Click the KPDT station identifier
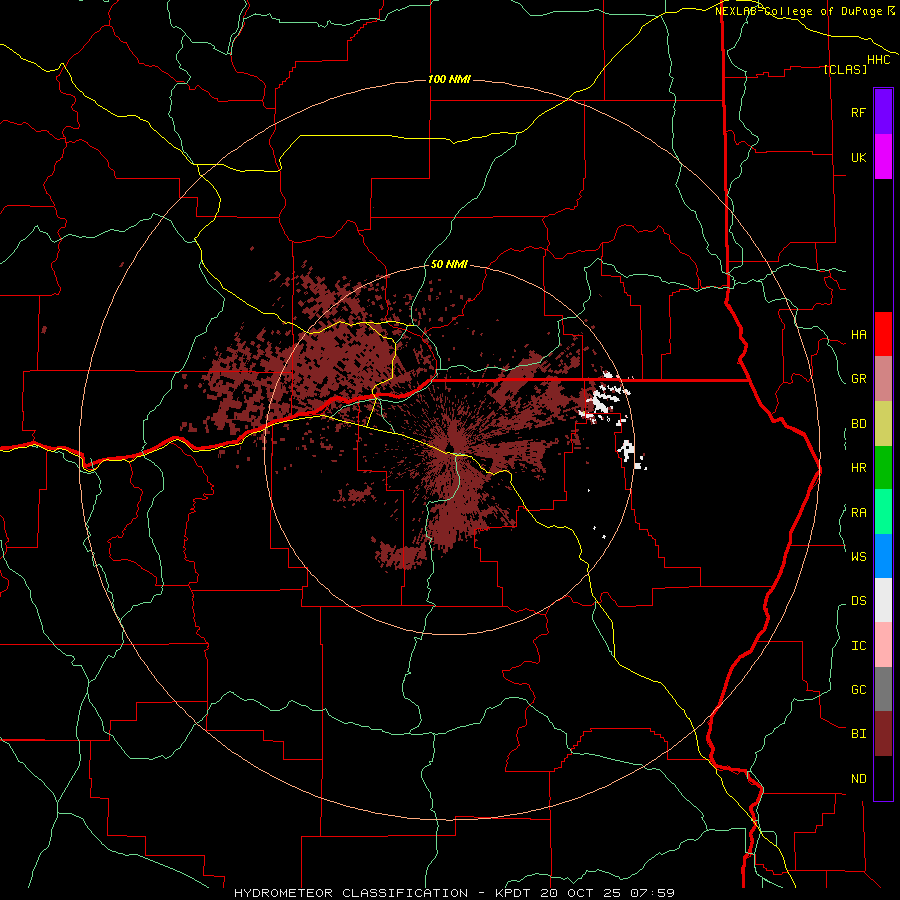The image size is (900, 900). tap(512, 893)
